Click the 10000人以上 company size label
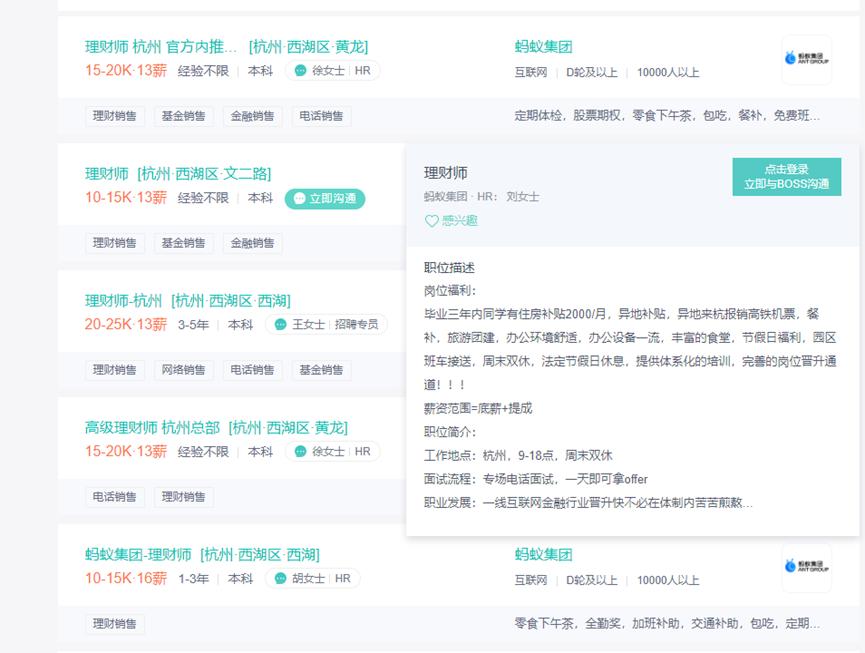865x653 pixels. (667, 72)
